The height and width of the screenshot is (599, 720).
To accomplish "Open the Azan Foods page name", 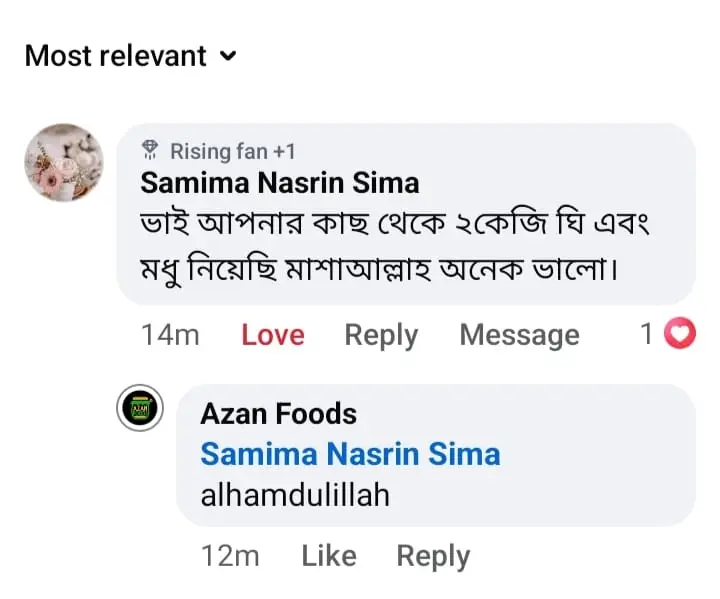I will (x=278, y=413).
